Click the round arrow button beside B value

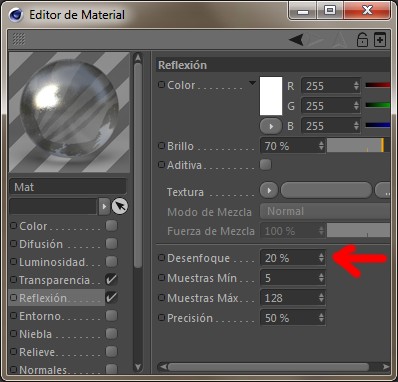pos(271,127)
